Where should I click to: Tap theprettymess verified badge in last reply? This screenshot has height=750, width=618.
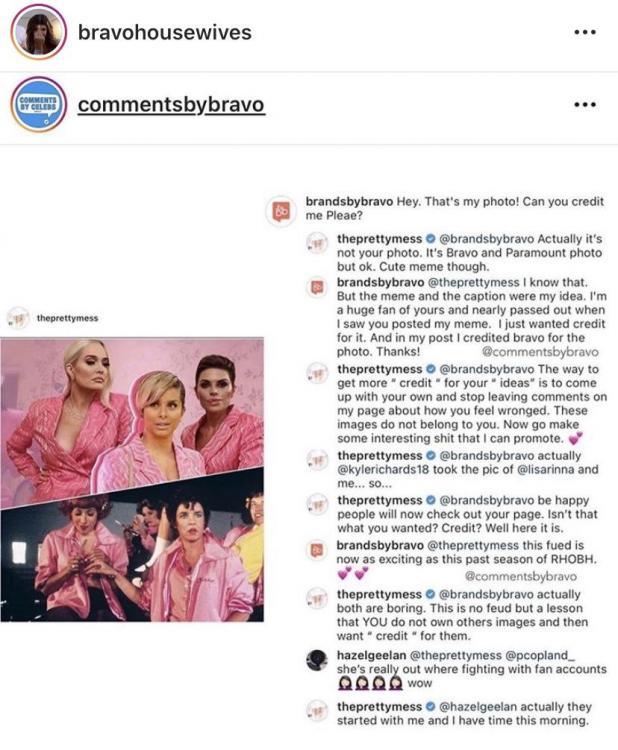(x=430, y=706)
